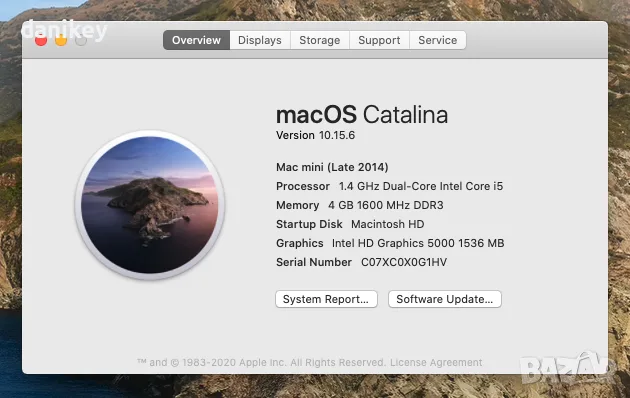This screenshot has height=398, width=630.
Task: Minimize window with the yellow button
Action: tap(61, 40)
